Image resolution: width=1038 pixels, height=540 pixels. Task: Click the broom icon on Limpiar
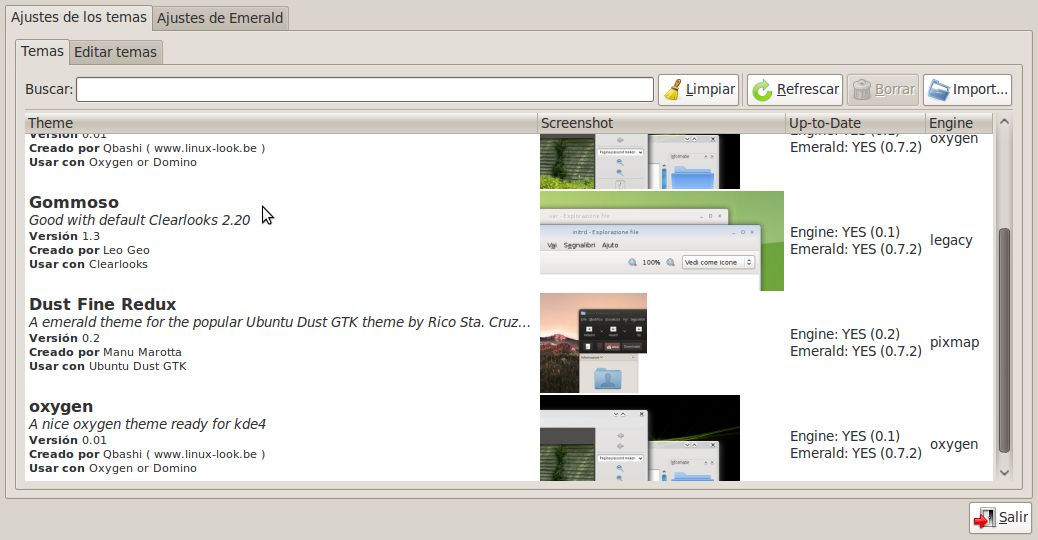[673, 89]
